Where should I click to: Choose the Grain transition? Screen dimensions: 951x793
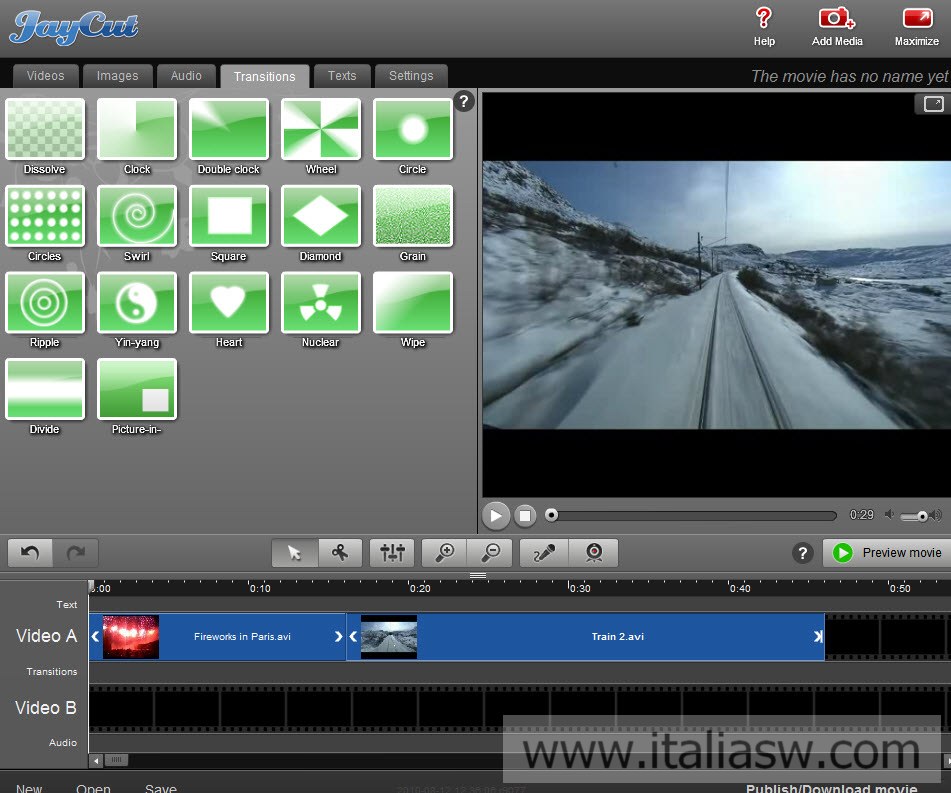[413, 216]
